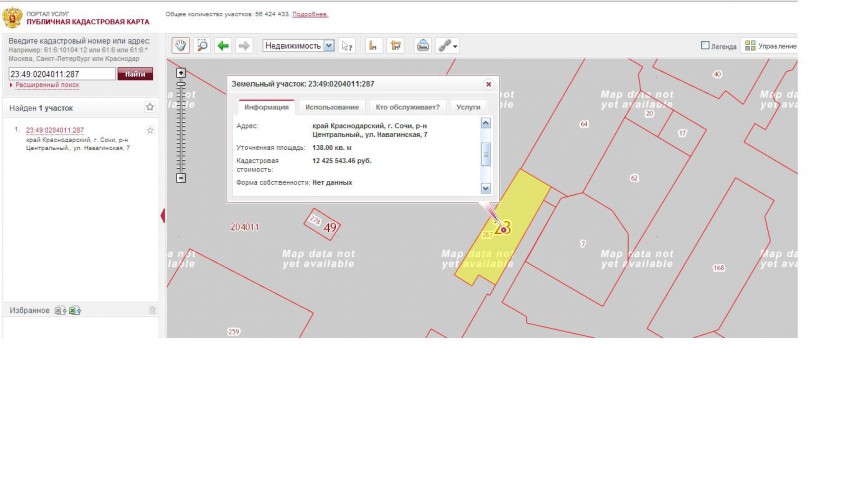Star the parcel 23:49:0204011:287 result
This screenshot has width=850, height=478.
coord(150,130)
